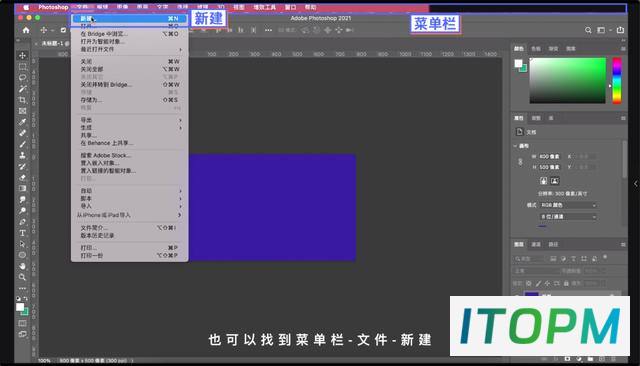Toggle Quick Mask mode in toolbar
This screenshot has height=366, width=640.
22,324
